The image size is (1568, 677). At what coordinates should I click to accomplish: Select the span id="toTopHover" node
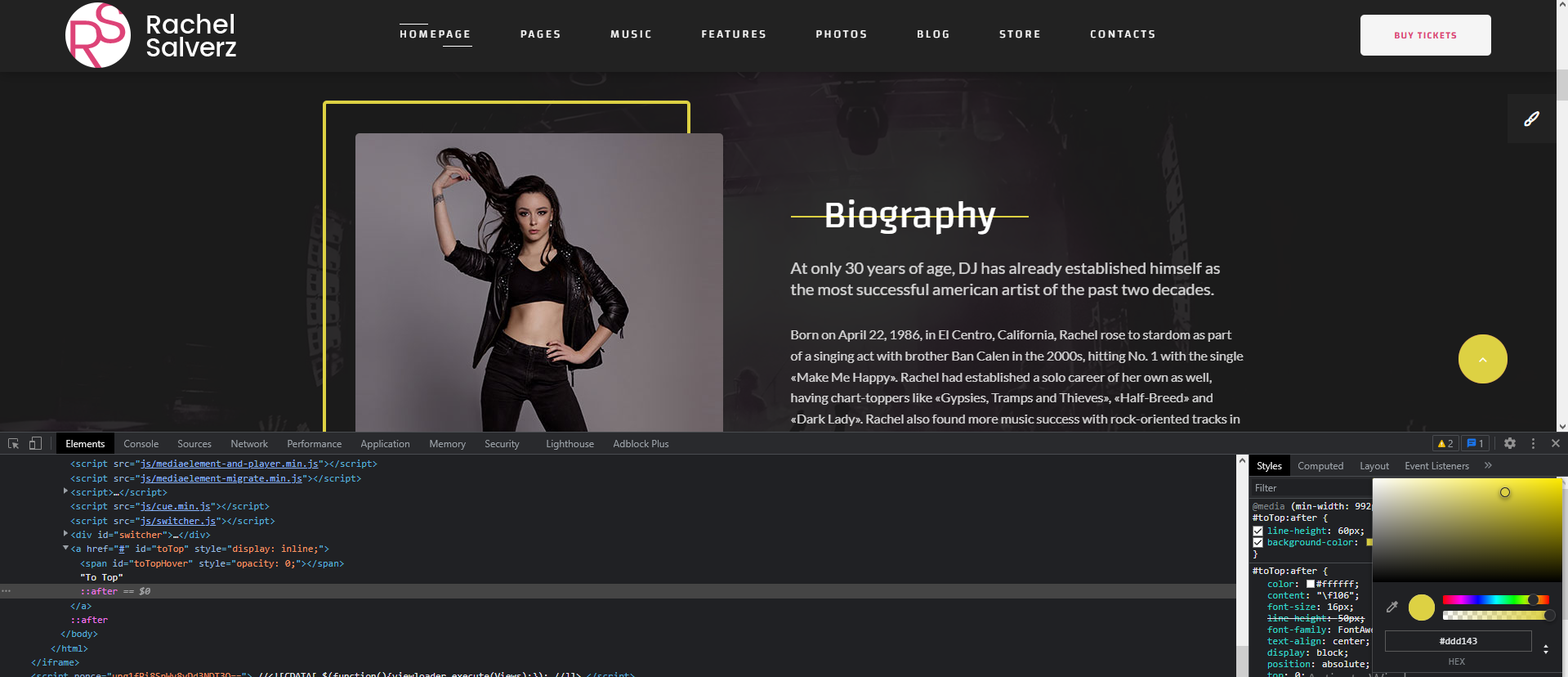point(212,563)
